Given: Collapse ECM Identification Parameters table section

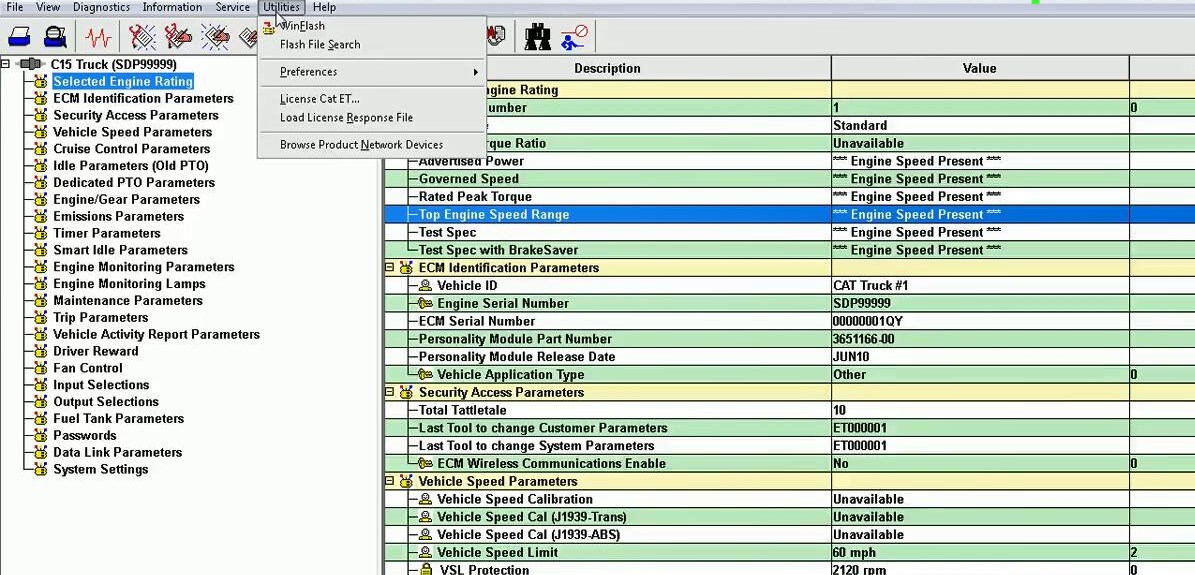Looking at the screenshot, I should pos(389,268).
